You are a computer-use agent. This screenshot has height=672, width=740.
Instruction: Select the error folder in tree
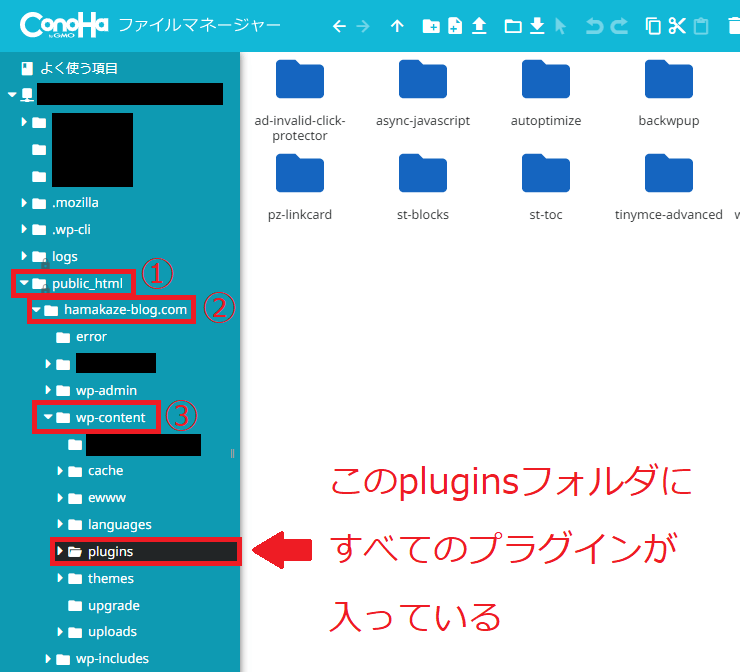point(81,337)
